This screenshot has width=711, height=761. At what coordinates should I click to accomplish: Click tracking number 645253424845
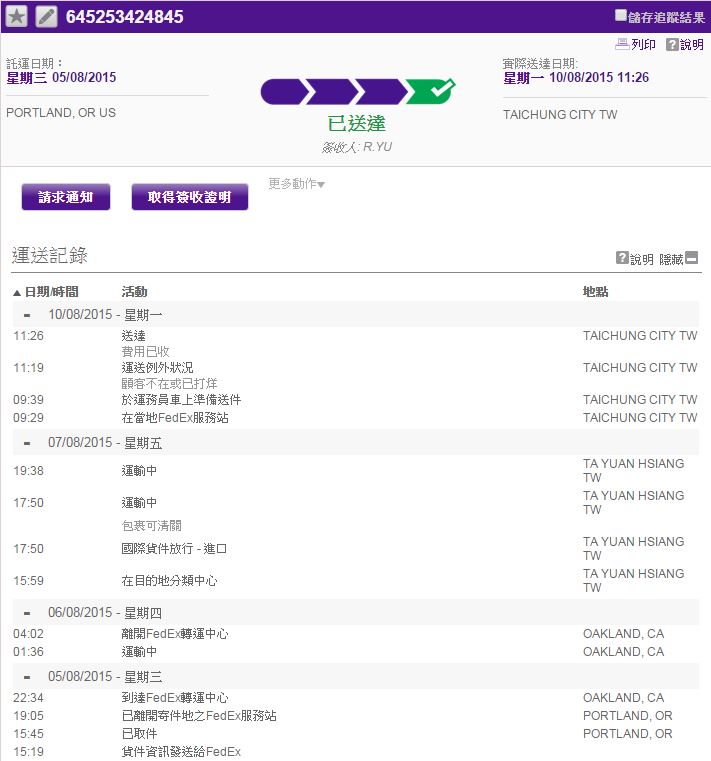tap(125, 17)
